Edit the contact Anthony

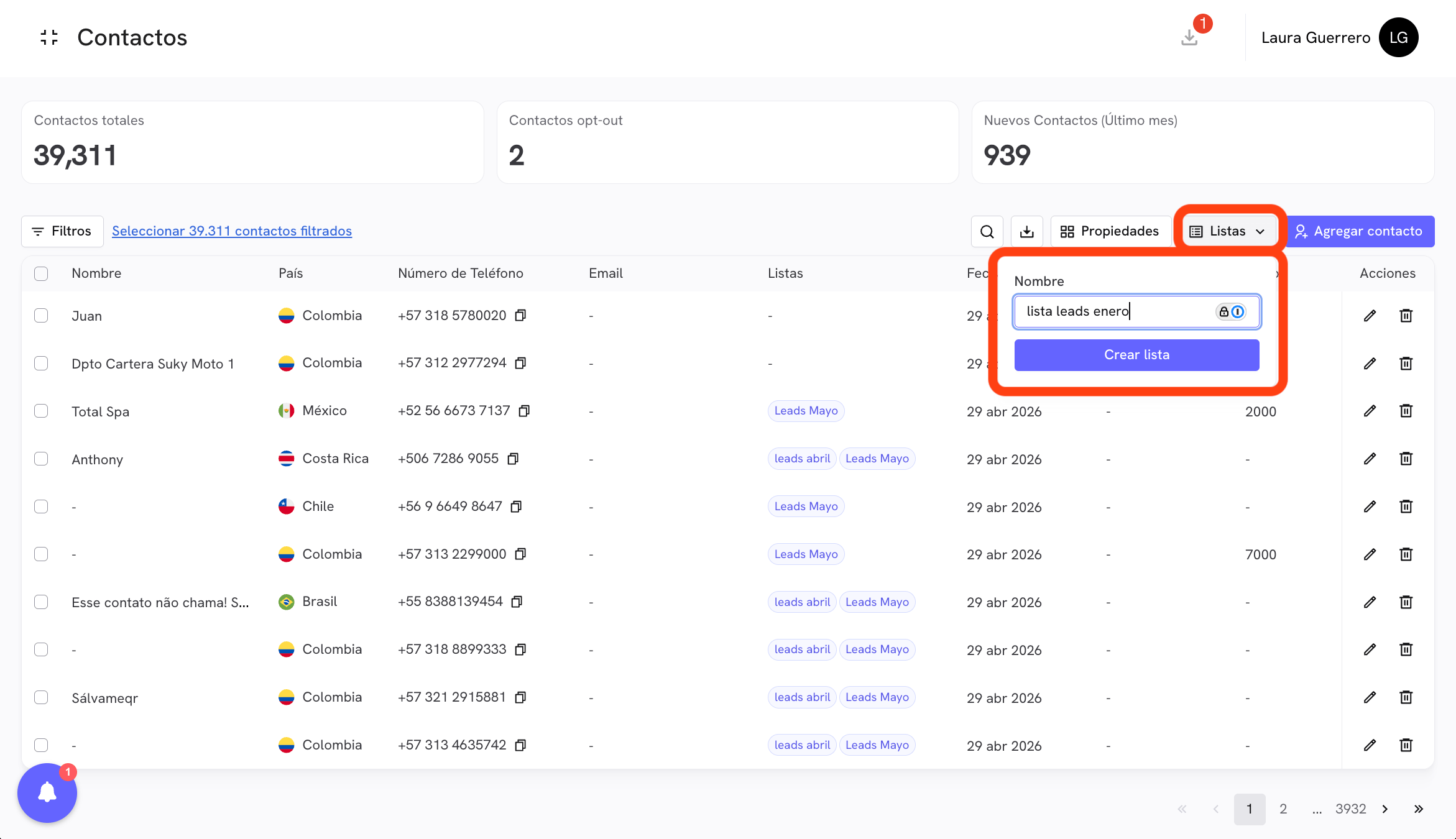tap(1370, 459)
